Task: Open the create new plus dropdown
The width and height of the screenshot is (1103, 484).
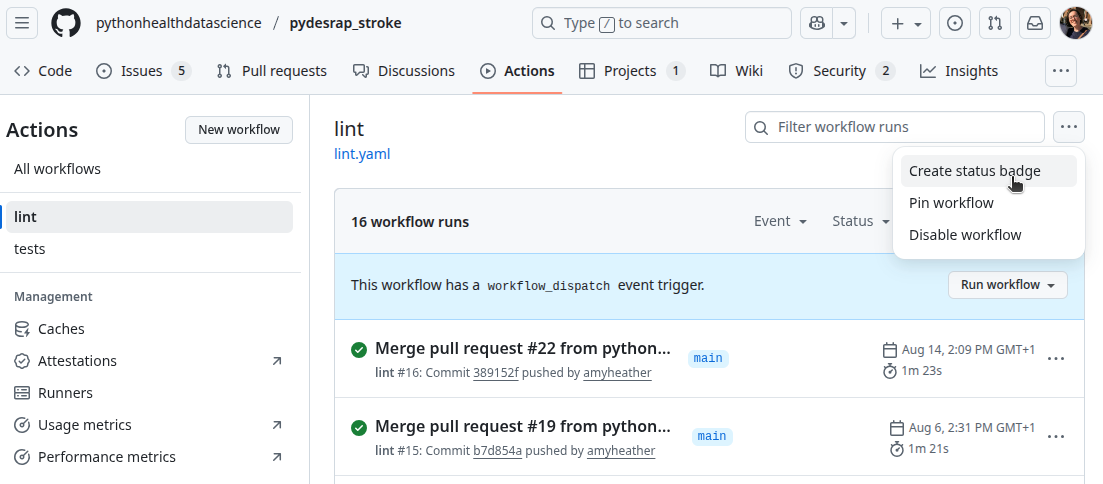Action: coord(906,23)
